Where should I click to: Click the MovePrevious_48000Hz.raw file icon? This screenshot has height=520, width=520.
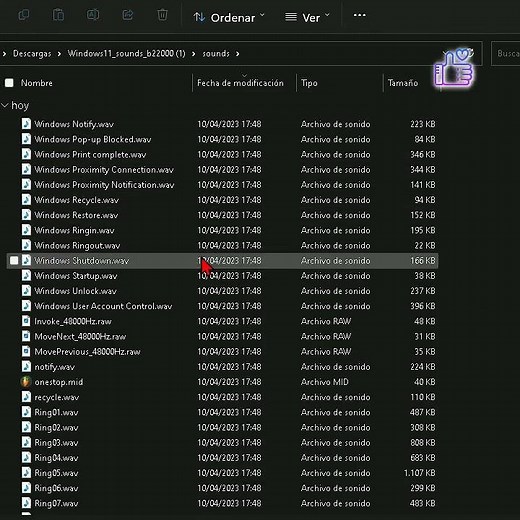point(26,351)
